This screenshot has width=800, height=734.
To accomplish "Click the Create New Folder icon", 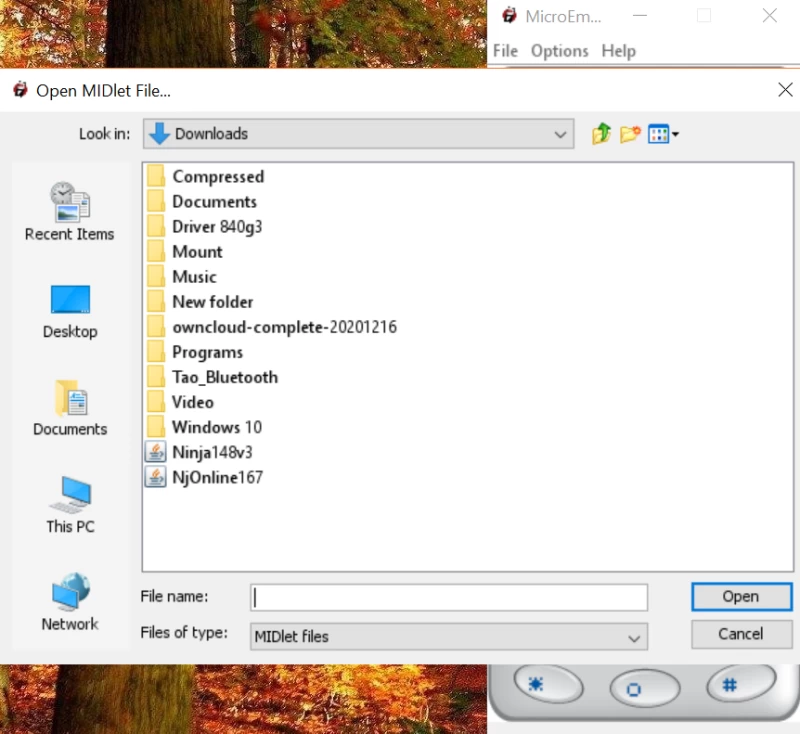I will pos(630,134).
